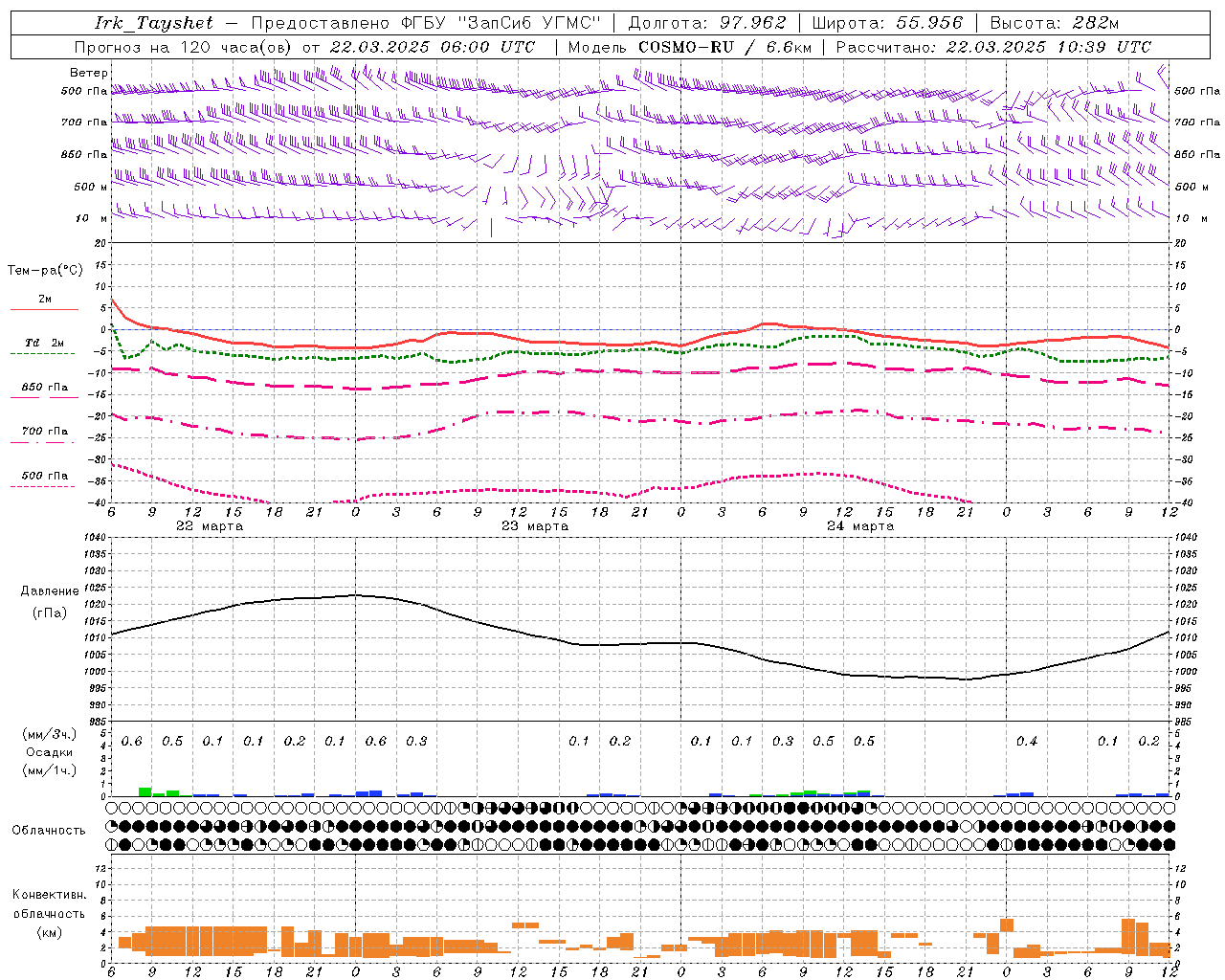
Task: Click the 23 марта date label
Action: [x=535, y=526]
